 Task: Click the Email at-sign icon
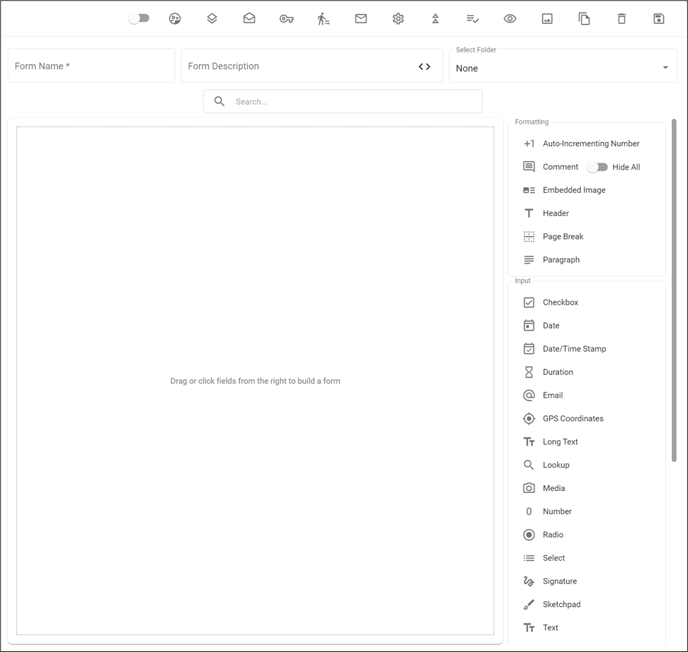click(529, 395)
